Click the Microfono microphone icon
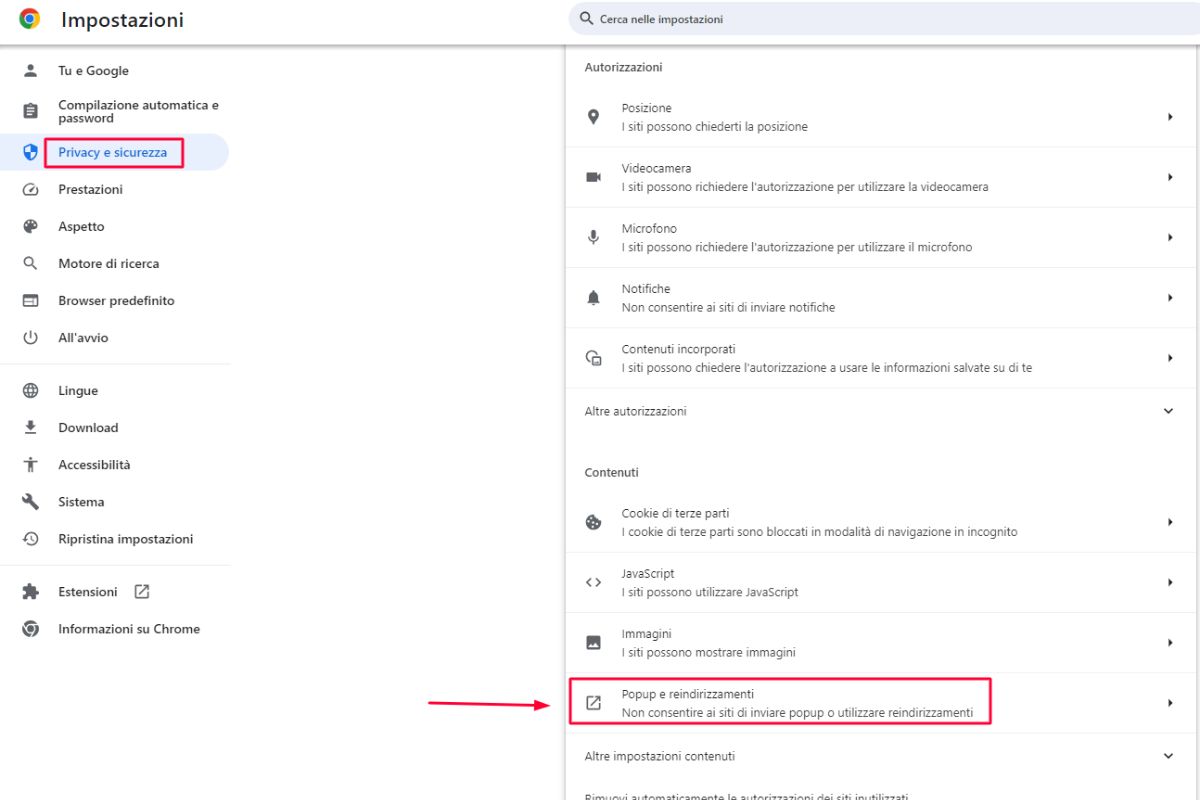The width and height of the screenshot is (1200, 800). point(593,237)
